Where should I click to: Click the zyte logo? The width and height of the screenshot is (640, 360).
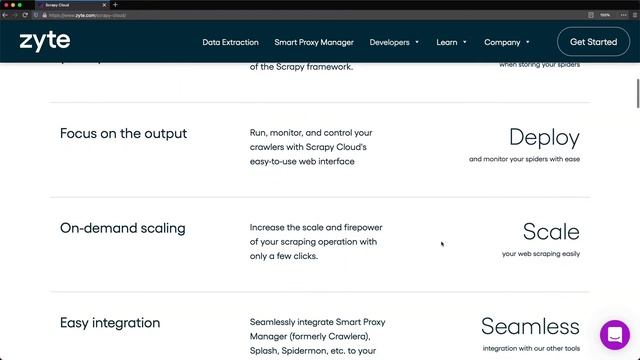pyautogui.click(x=45, y=41)
